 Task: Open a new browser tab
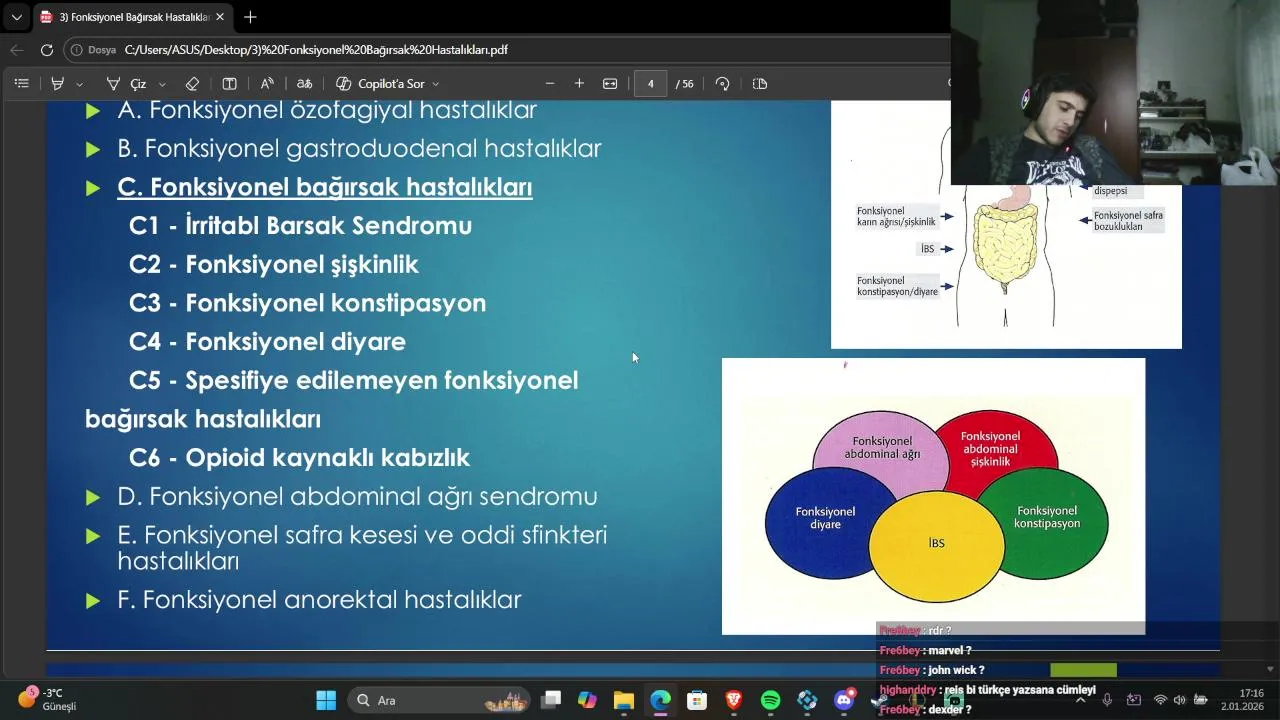250,17
